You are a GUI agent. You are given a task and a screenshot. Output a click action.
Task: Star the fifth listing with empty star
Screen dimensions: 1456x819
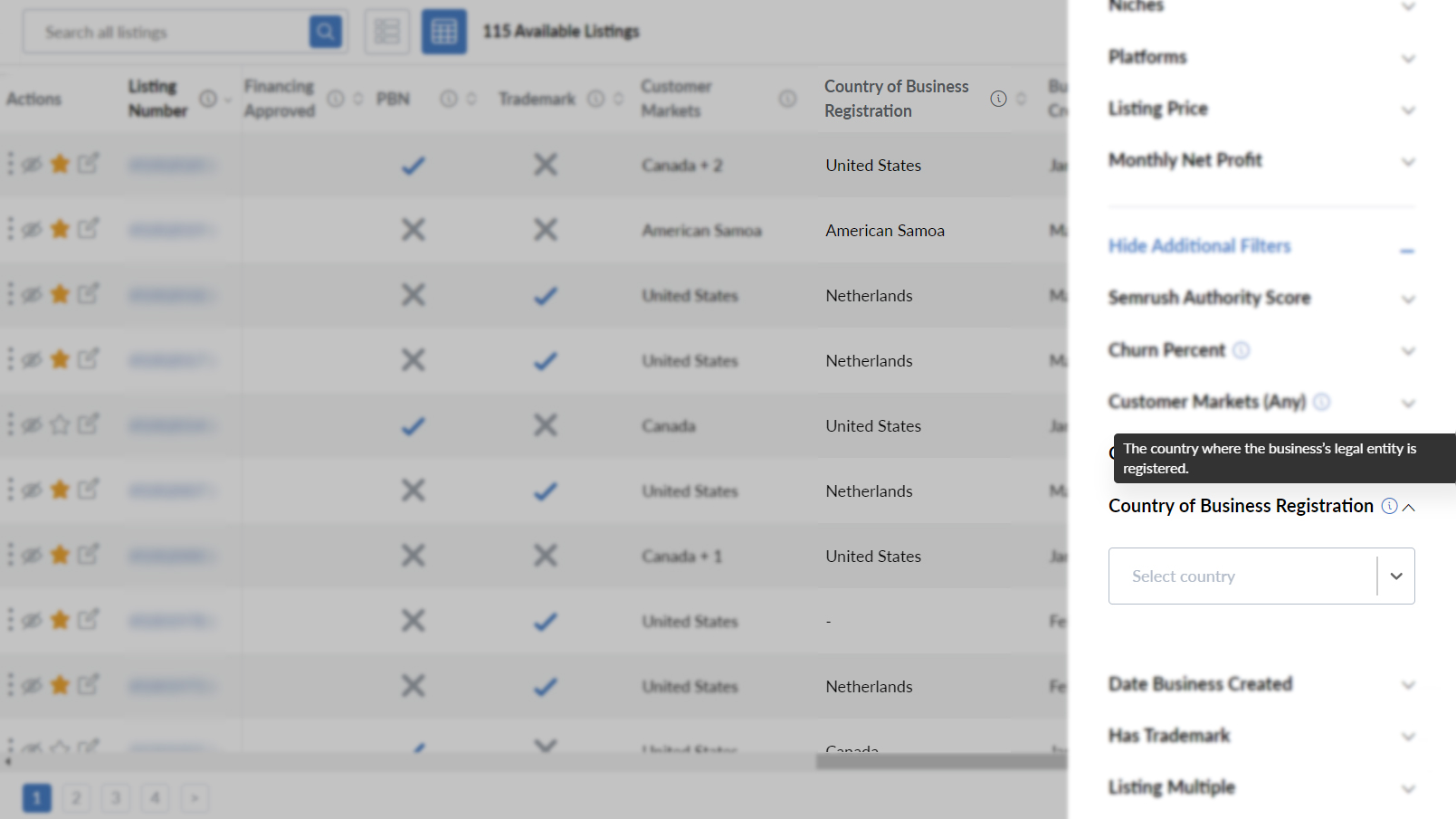point(60,424)
